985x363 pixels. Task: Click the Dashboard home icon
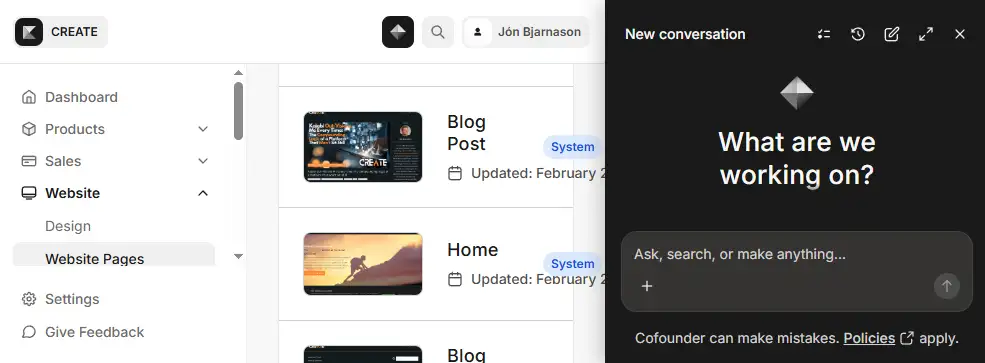[29, 97]
